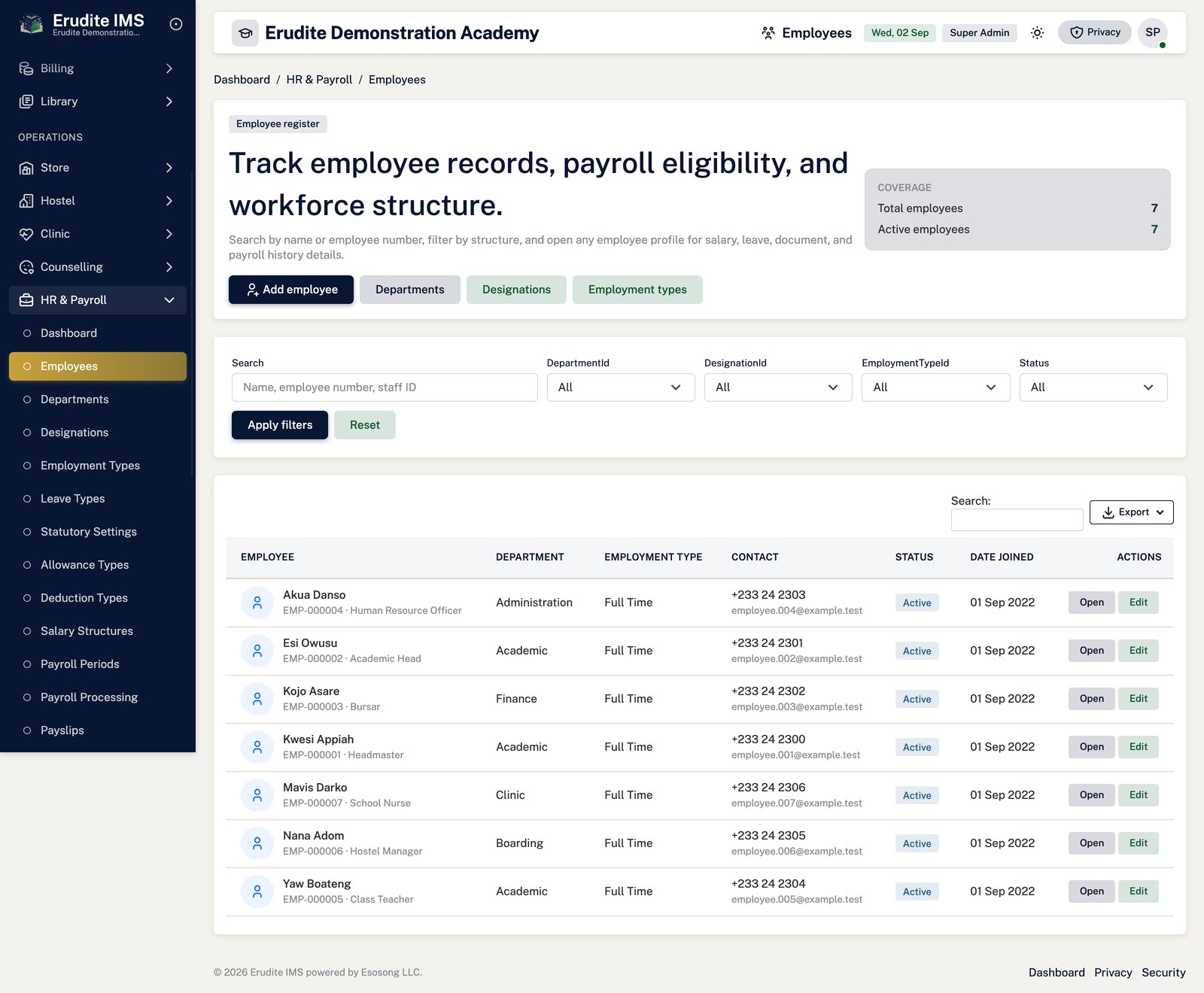Click HR & Payroll briefcase icon
The height and width of the screenshot is (993, 1204).
[26, 300]
